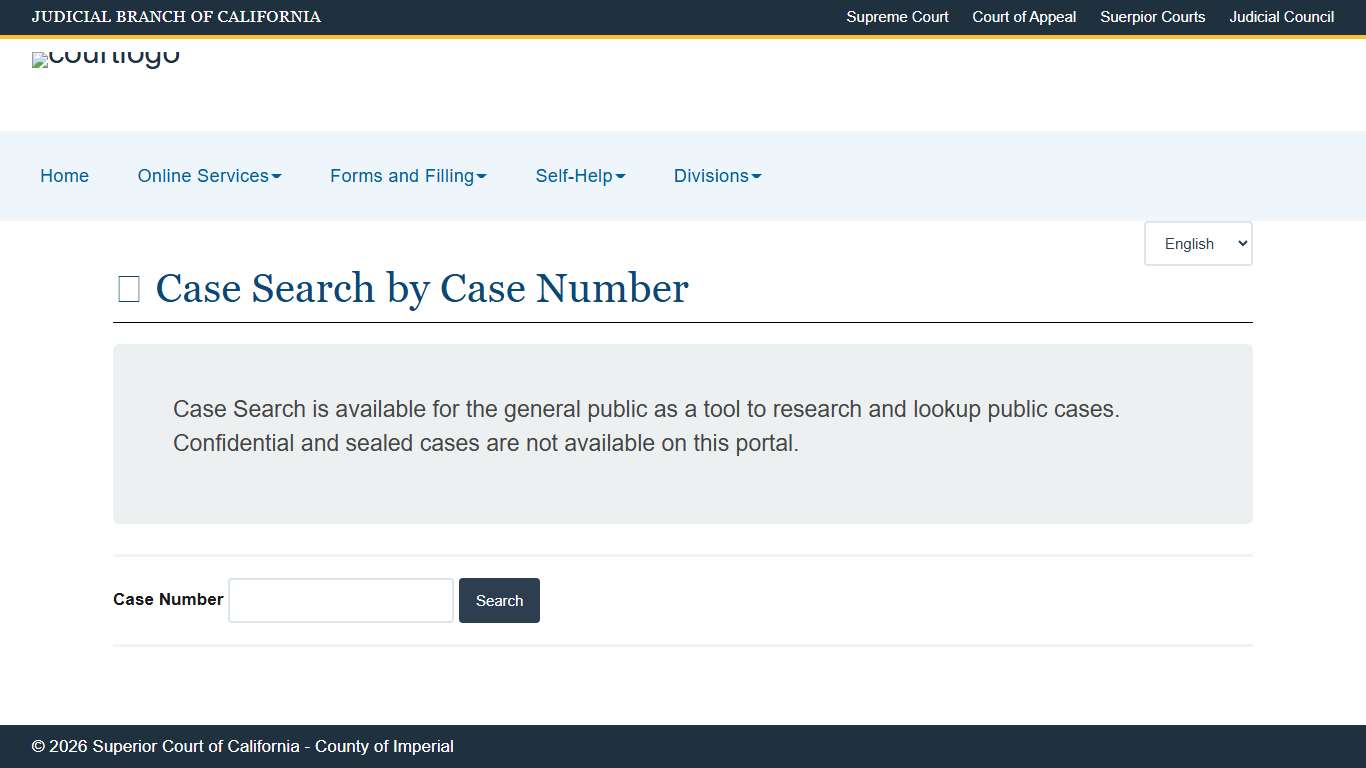Click the dark footer bar's empty area
The width and height of the screenshot is (1366, 768).
click(900, 746)
